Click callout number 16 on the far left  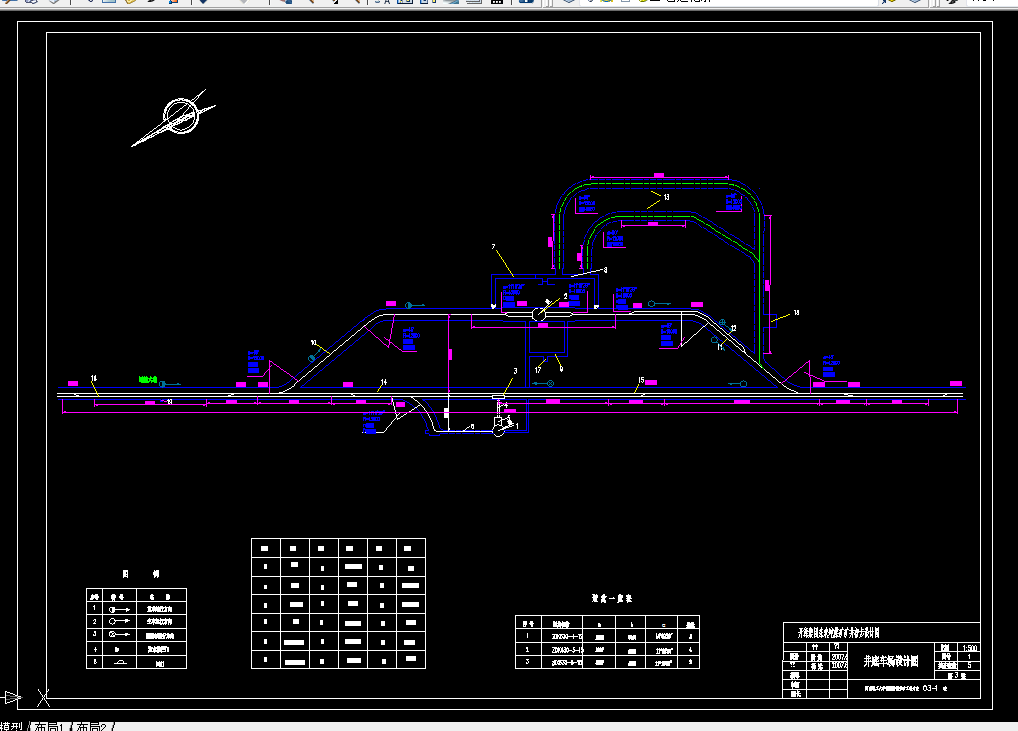pyautogui.click(x=93, y=378)
